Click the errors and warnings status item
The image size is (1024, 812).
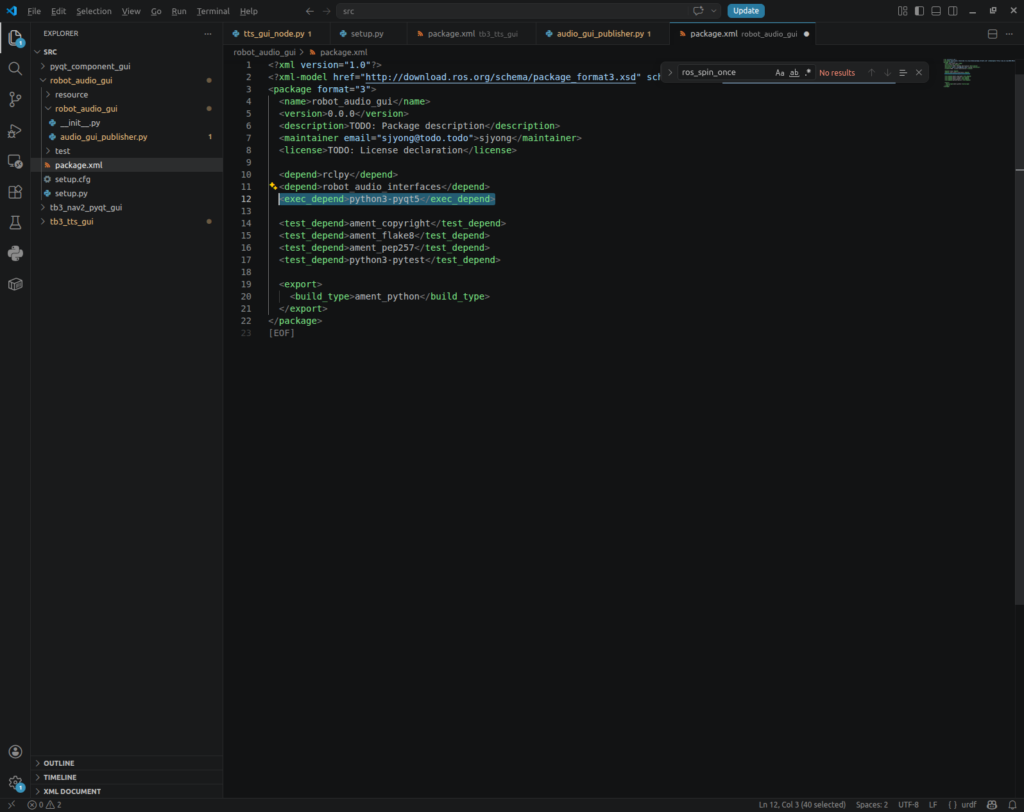coord(44,805)
